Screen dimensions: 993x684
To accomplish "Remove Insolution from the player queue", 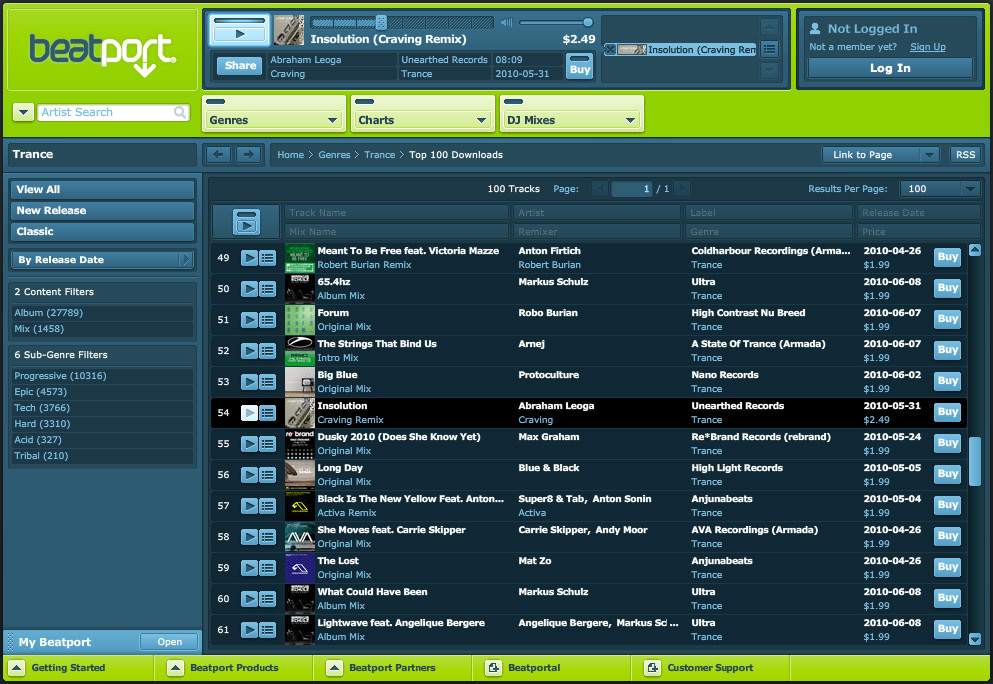I will click(x=610, y=49).
